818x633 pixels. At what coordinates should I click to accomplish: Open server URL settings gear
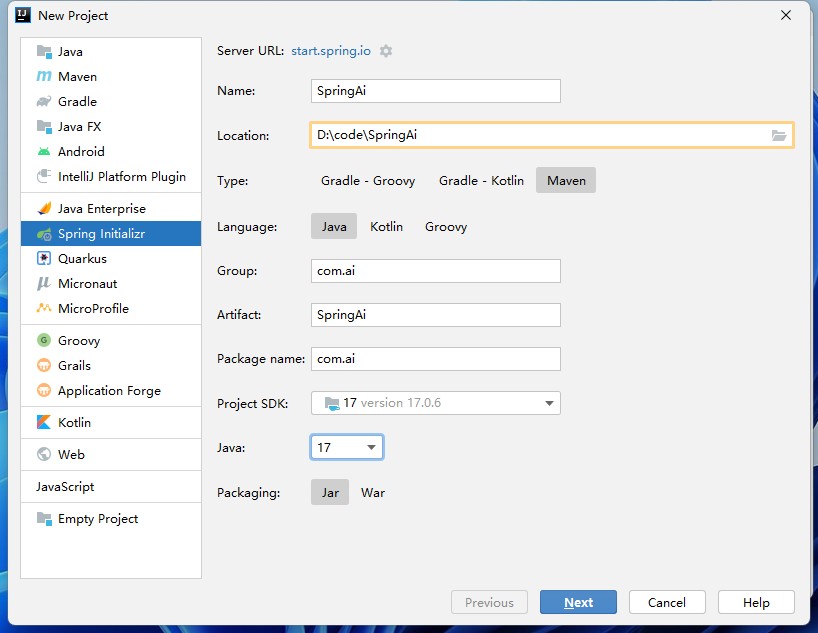pos(386,51)
